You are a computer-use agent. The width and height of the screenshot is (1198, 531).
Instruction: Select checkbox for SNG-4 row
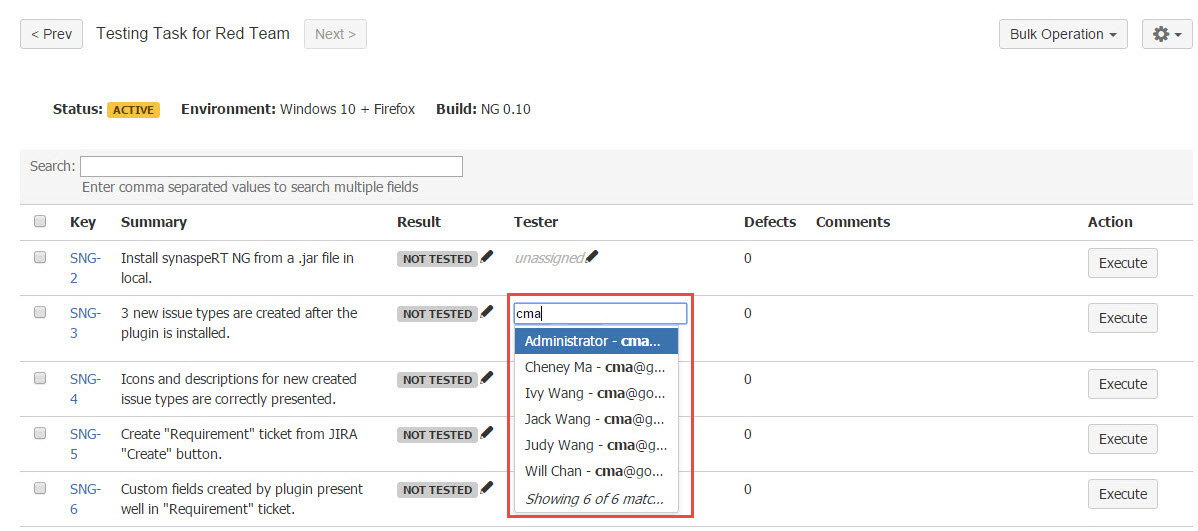point(40,378)
